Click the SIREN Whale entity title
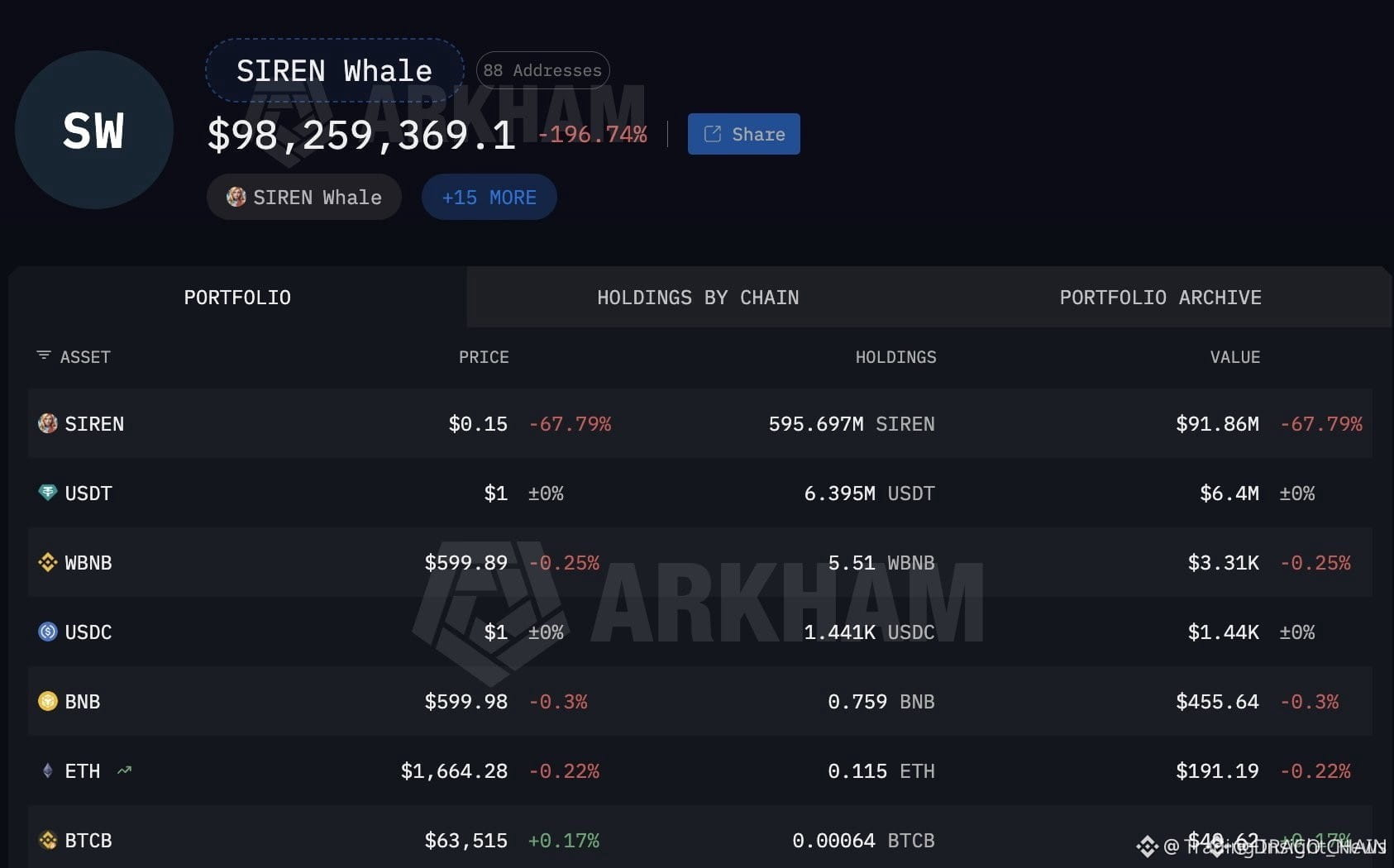Screen dimensions: 1394x868 click(334, 70)
